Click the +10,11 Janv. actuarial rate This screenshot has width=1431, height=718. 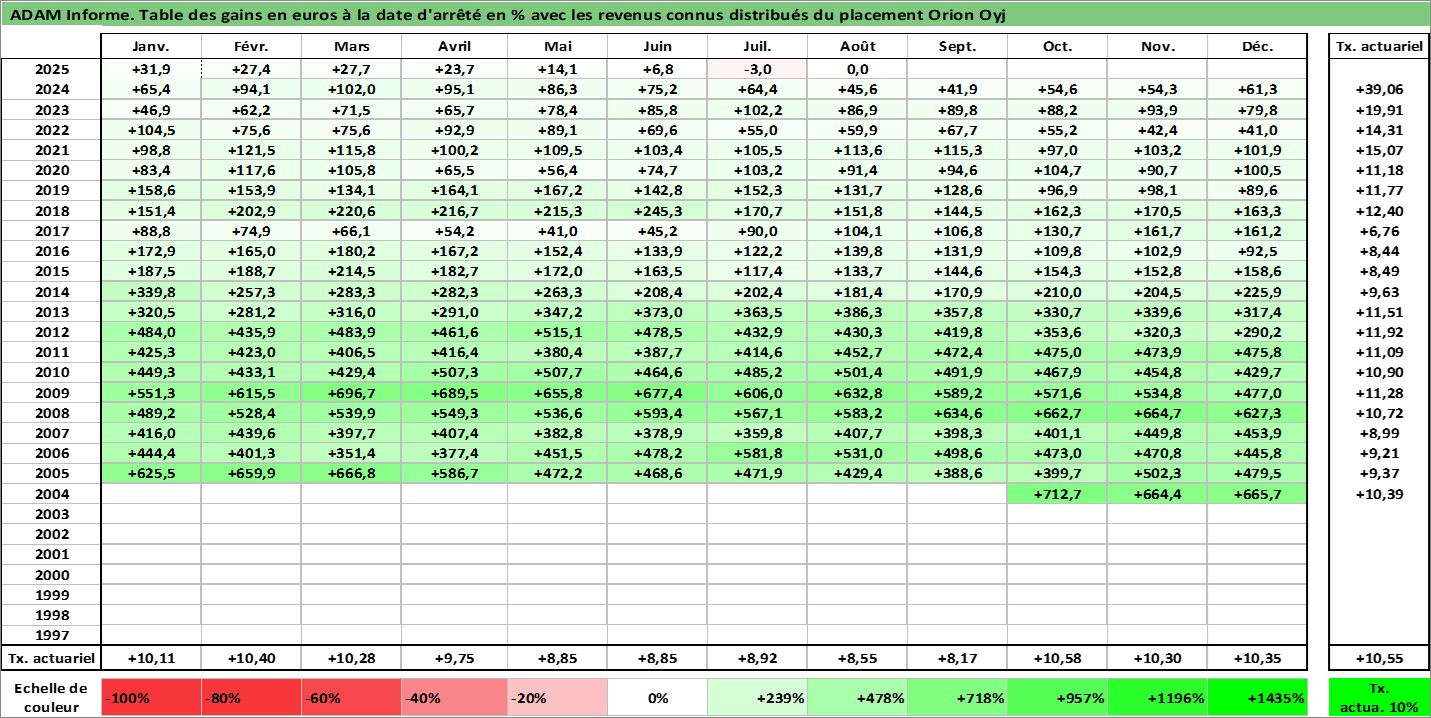point(152,658)
